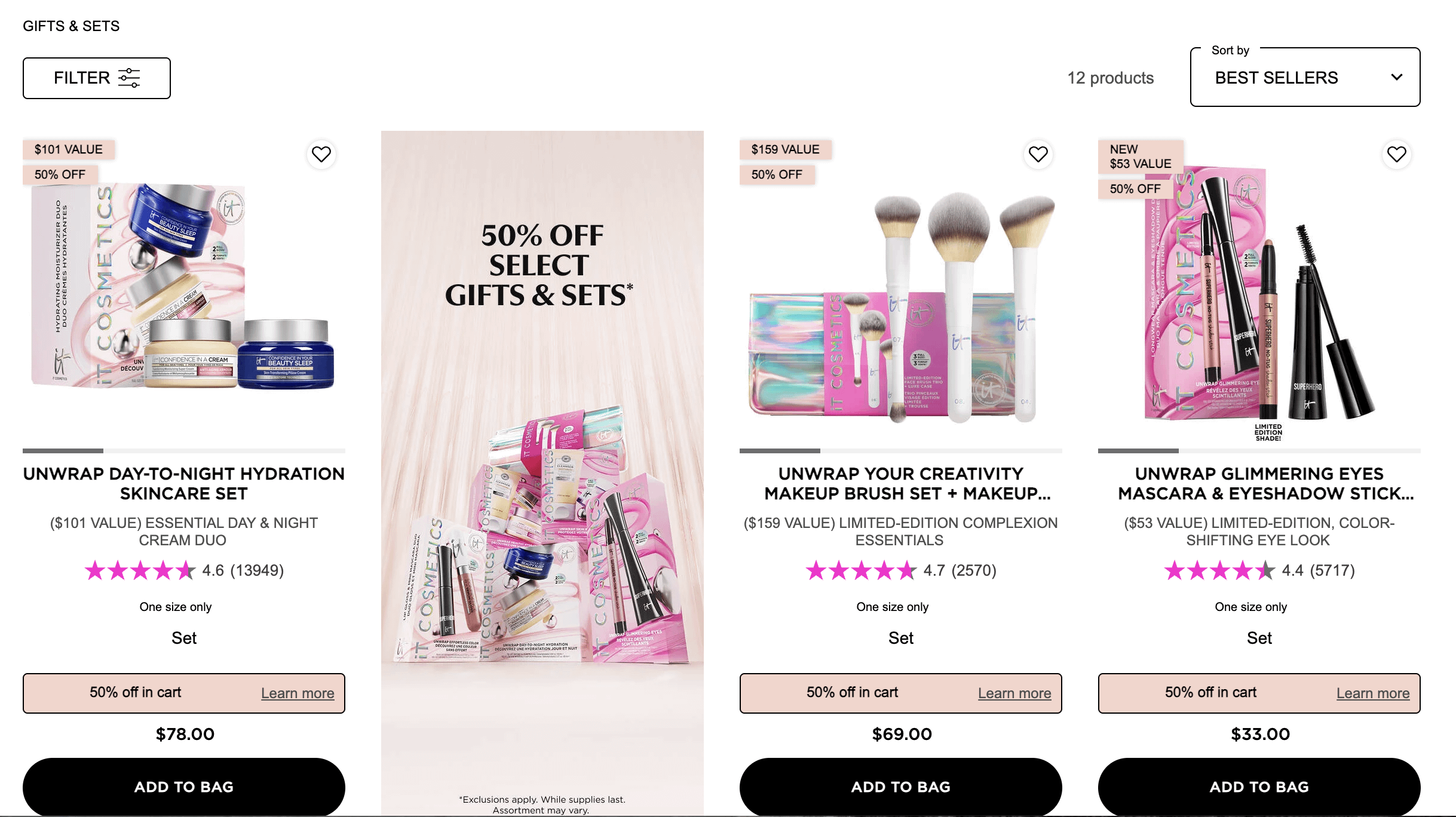1456x817 pixels.
Task: Toggle wishlist heart on Glimmering Eyes set
Action: tap(1397, 155)
